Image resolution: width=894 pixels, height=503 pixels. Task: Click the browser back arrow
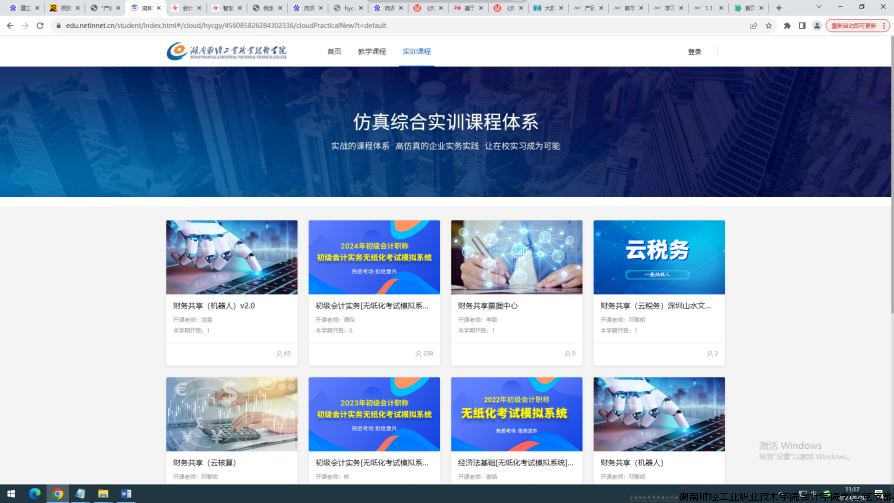coord(10,25)
